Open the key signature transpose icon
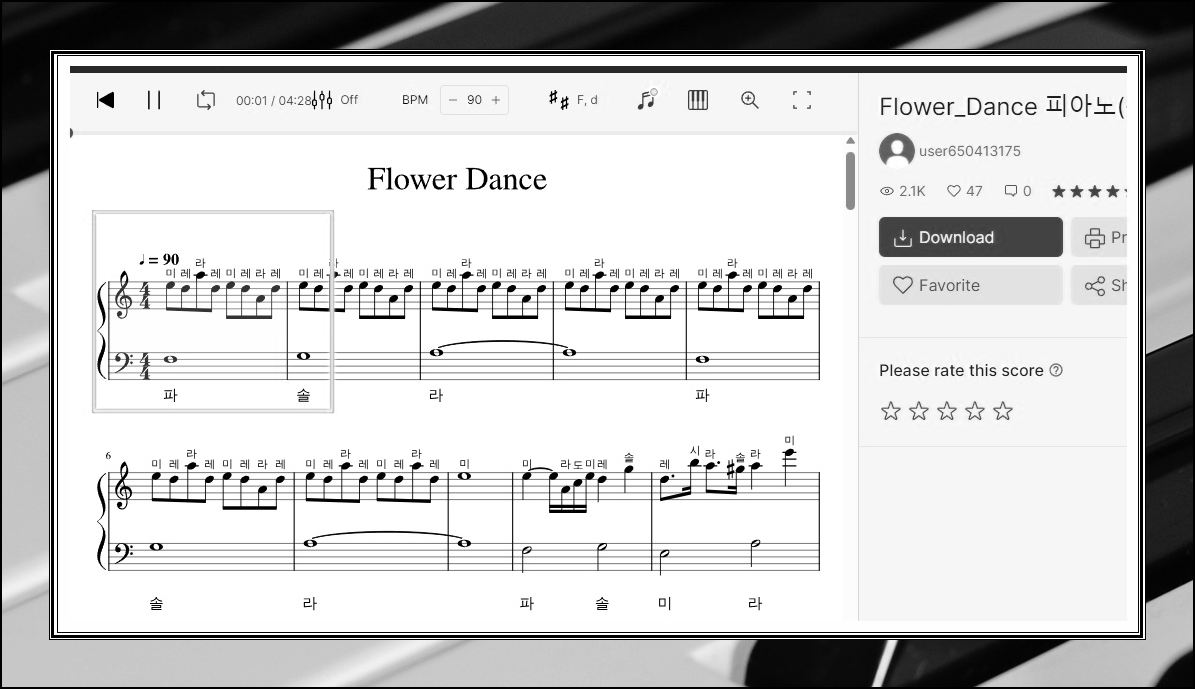 [559, 100]
